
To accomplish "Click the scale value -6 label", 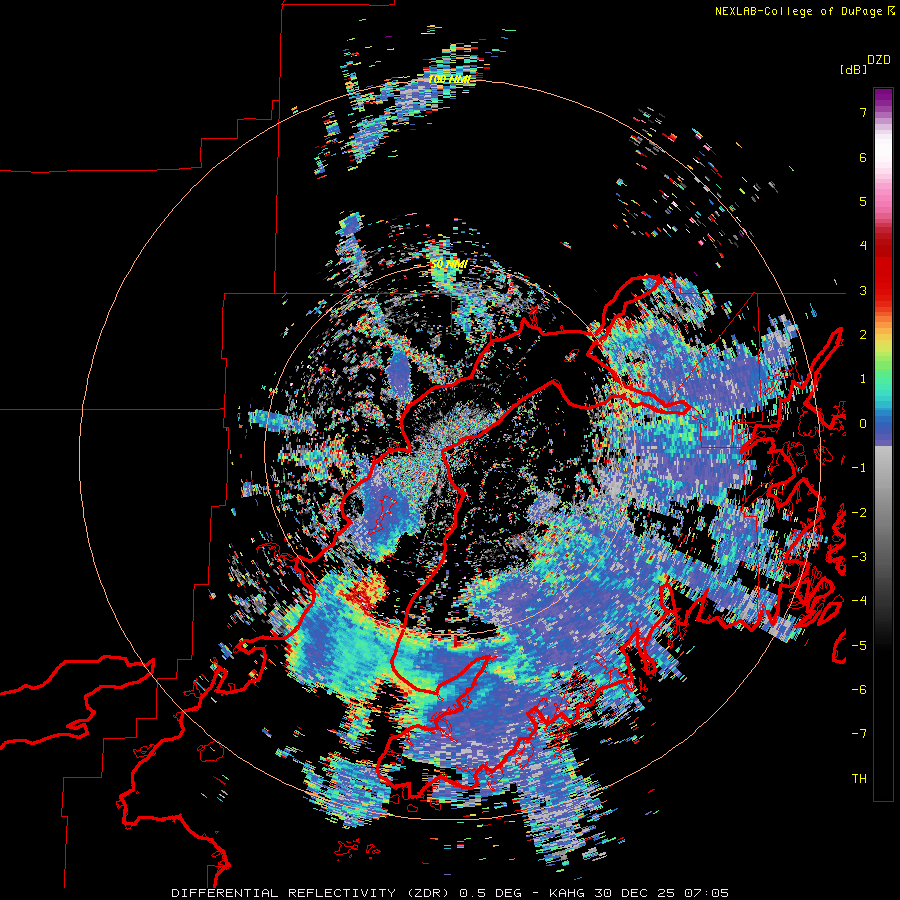I will click(859, 690).
